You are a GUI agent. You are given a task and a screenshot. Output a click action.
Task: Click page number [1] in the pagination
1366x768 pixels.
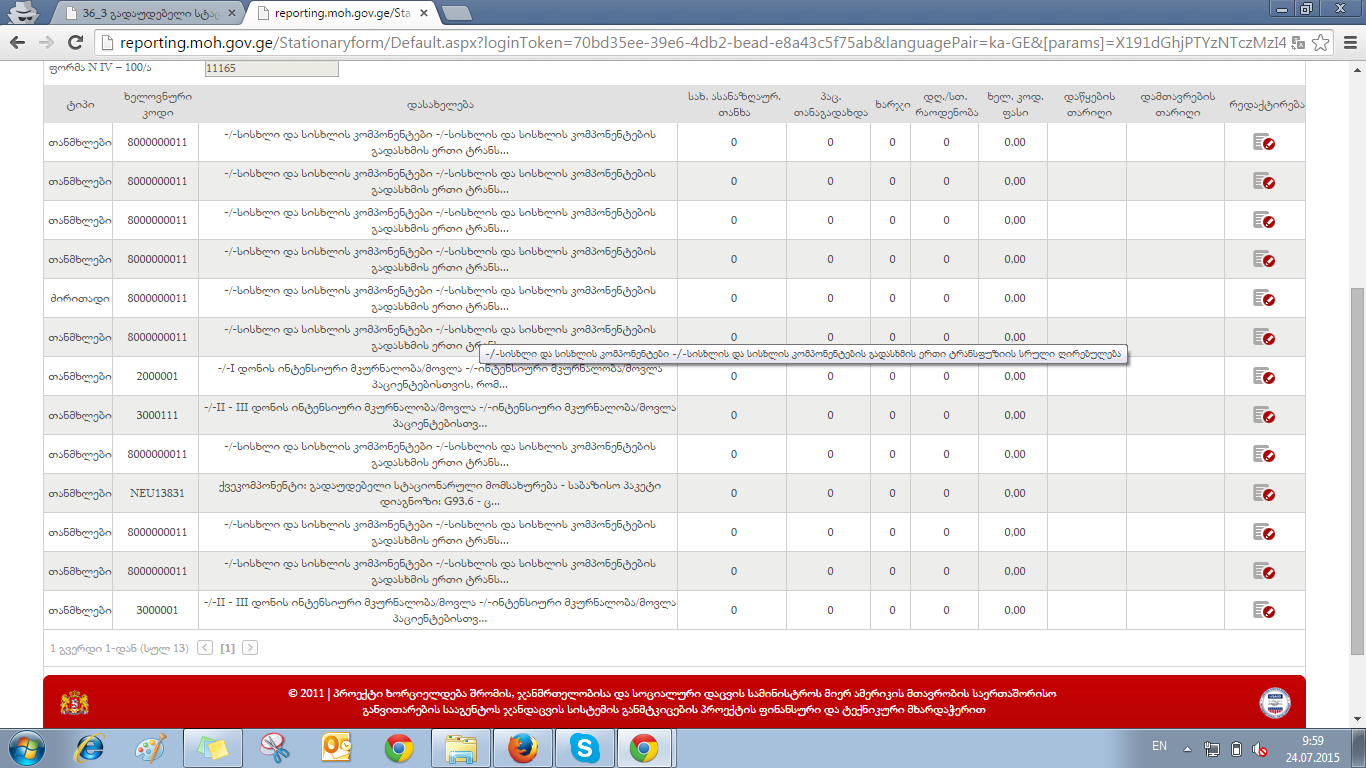pyautogui.click(x=227, y=648)
